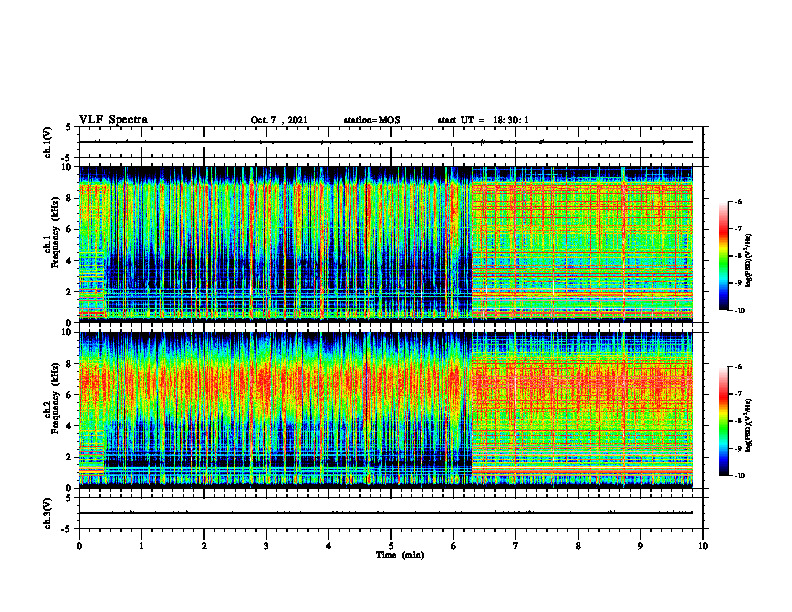Click the ch.1 'Frequency (kHz)' axis label
Image resolution: width=792 pixels, height=612 pixels.
click(x=55, y=233)
